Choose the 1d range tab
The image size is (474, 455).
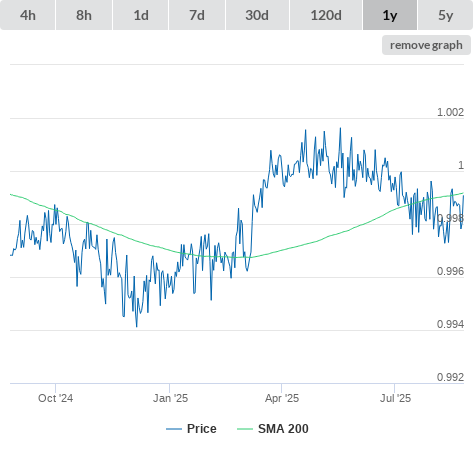click(x=141, y=15)
